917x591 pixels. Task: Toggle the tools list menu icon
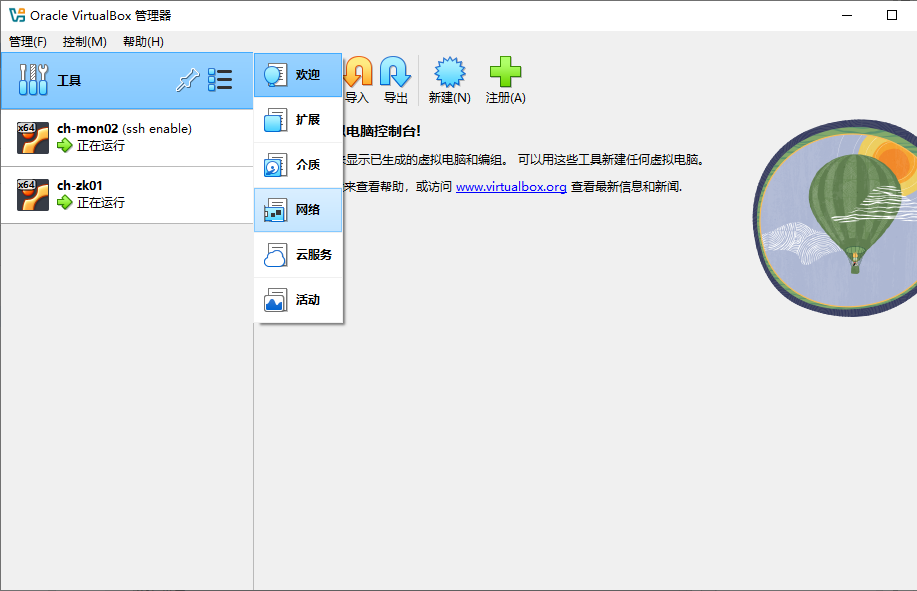pyautogui.click(x=220, y=80)
